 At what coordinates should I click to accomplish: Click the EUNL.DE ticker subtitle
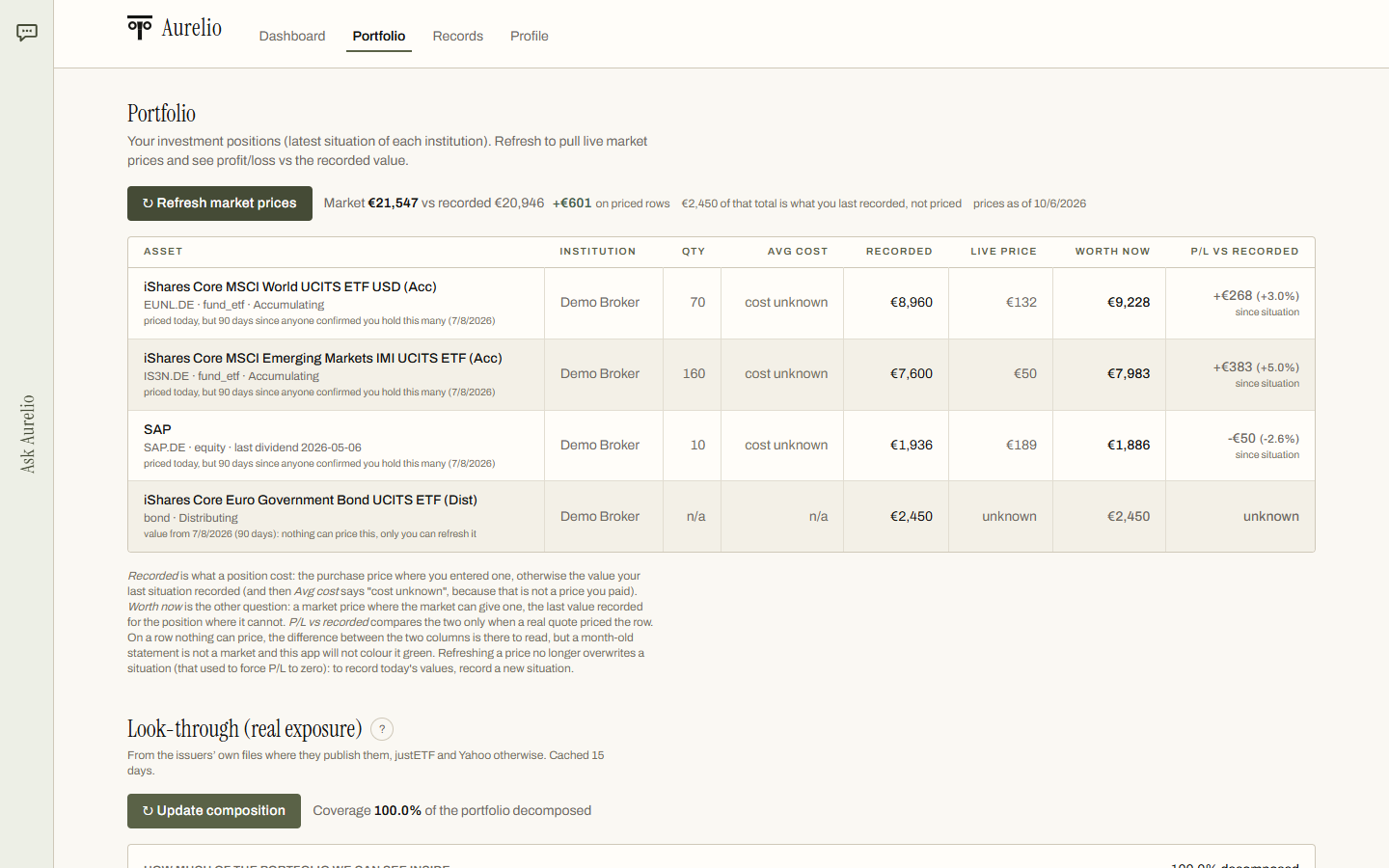pos(234,305)
